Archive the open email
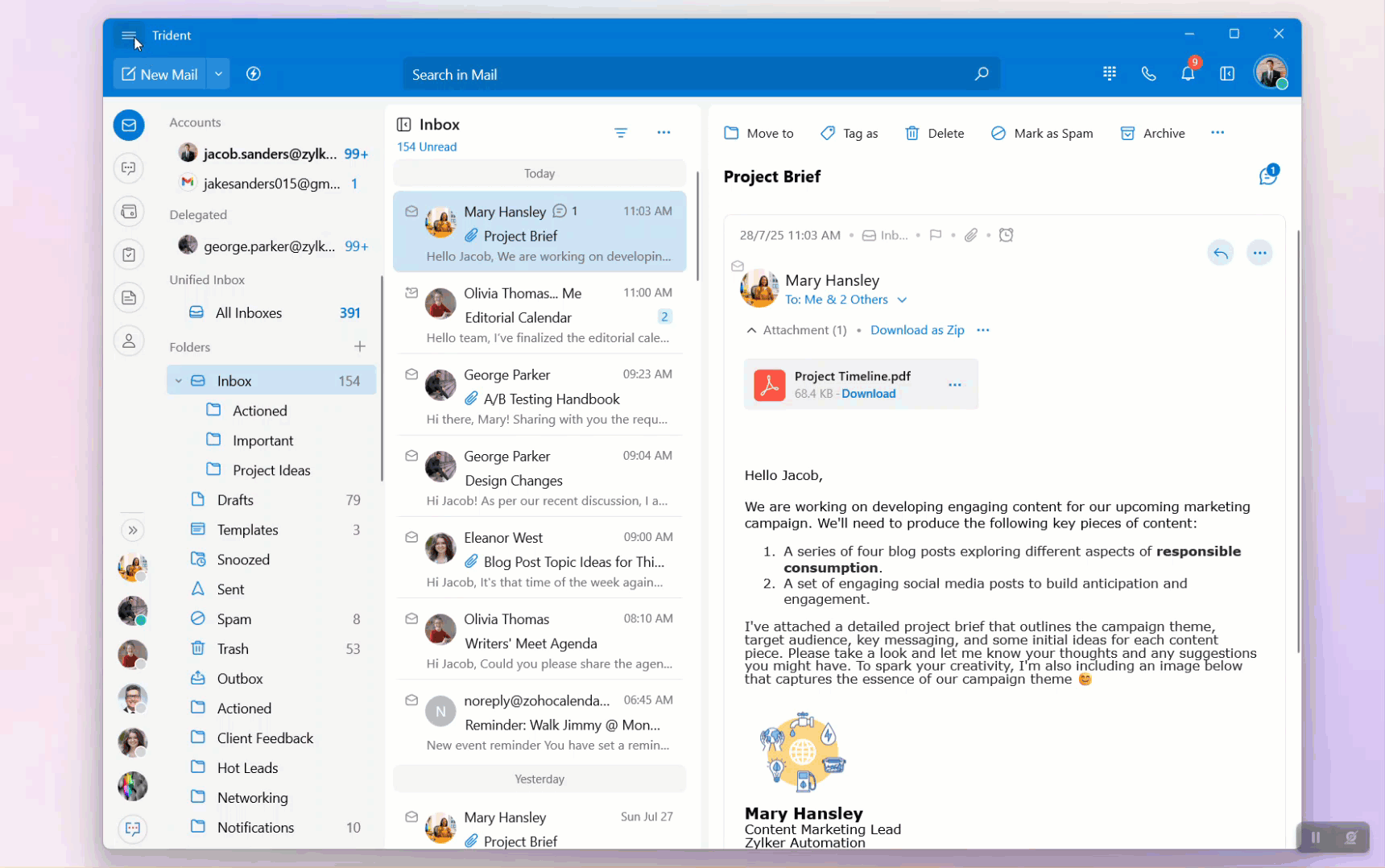Screen dimensions: 1385x868 click(1152, 133)
